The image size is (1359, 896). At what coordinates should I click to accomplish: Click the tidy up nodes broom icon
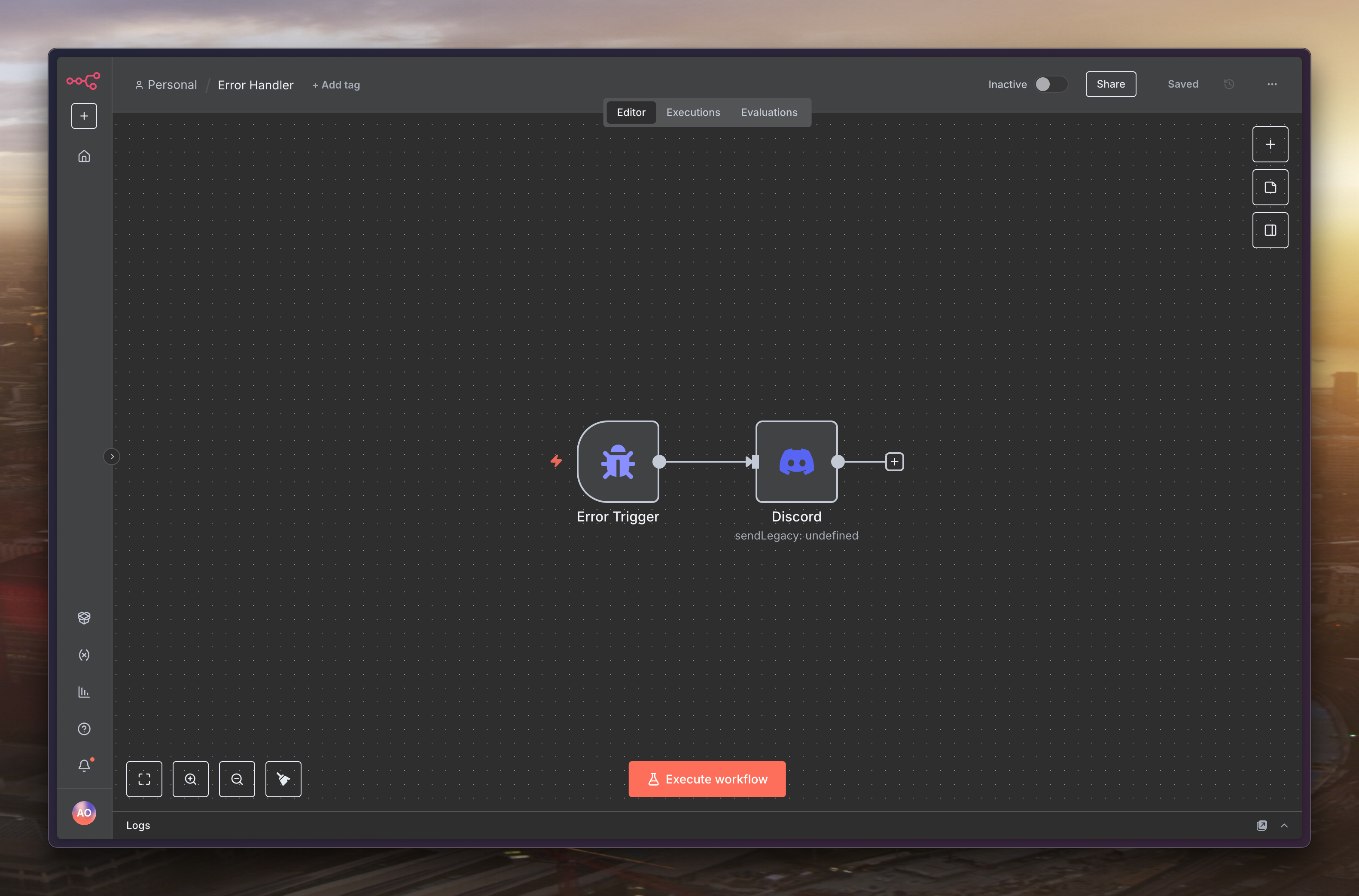283,779
